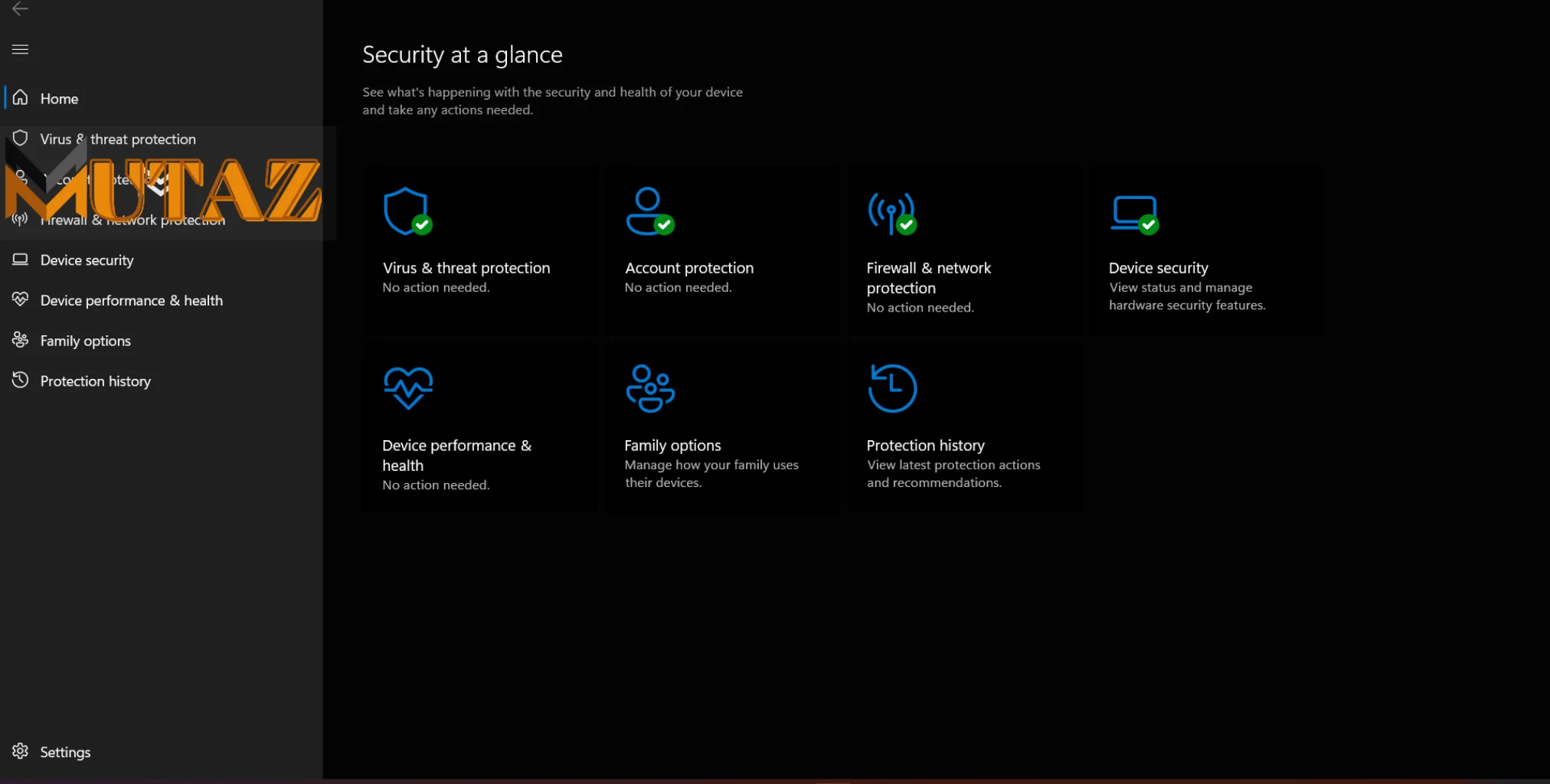Open Account protection tile title
Image resolution: width=1550 pixels, height=784 pixels.
[x=689, y=268]
